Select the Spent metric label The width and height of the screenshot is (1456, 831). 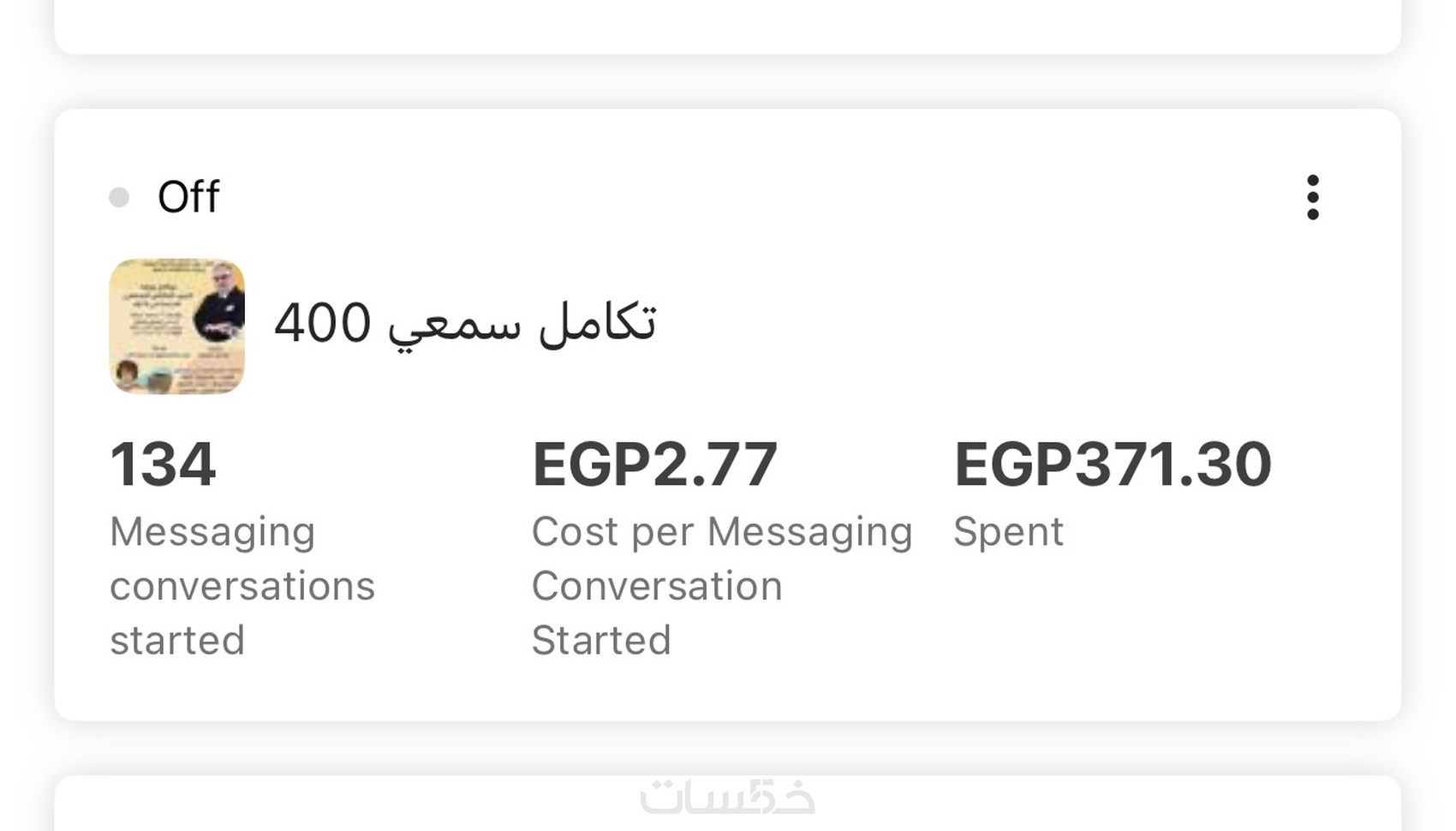coord(1008,532)
